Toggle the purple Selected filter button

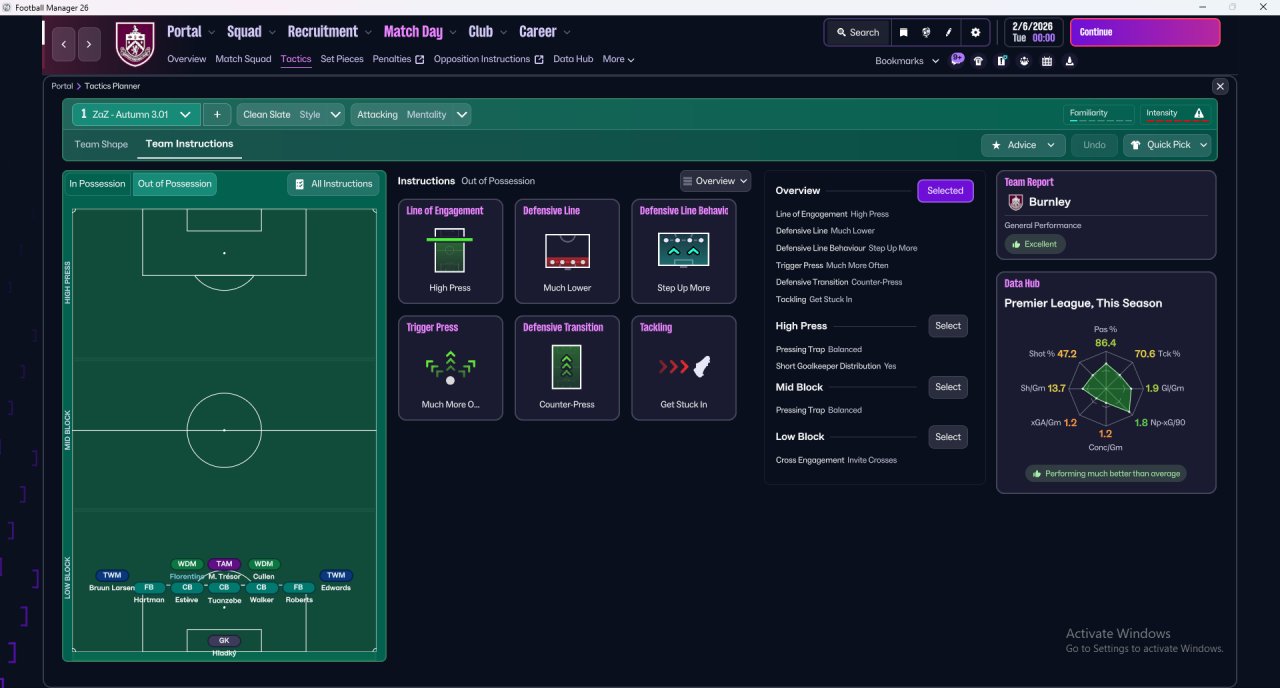point(945,191)
